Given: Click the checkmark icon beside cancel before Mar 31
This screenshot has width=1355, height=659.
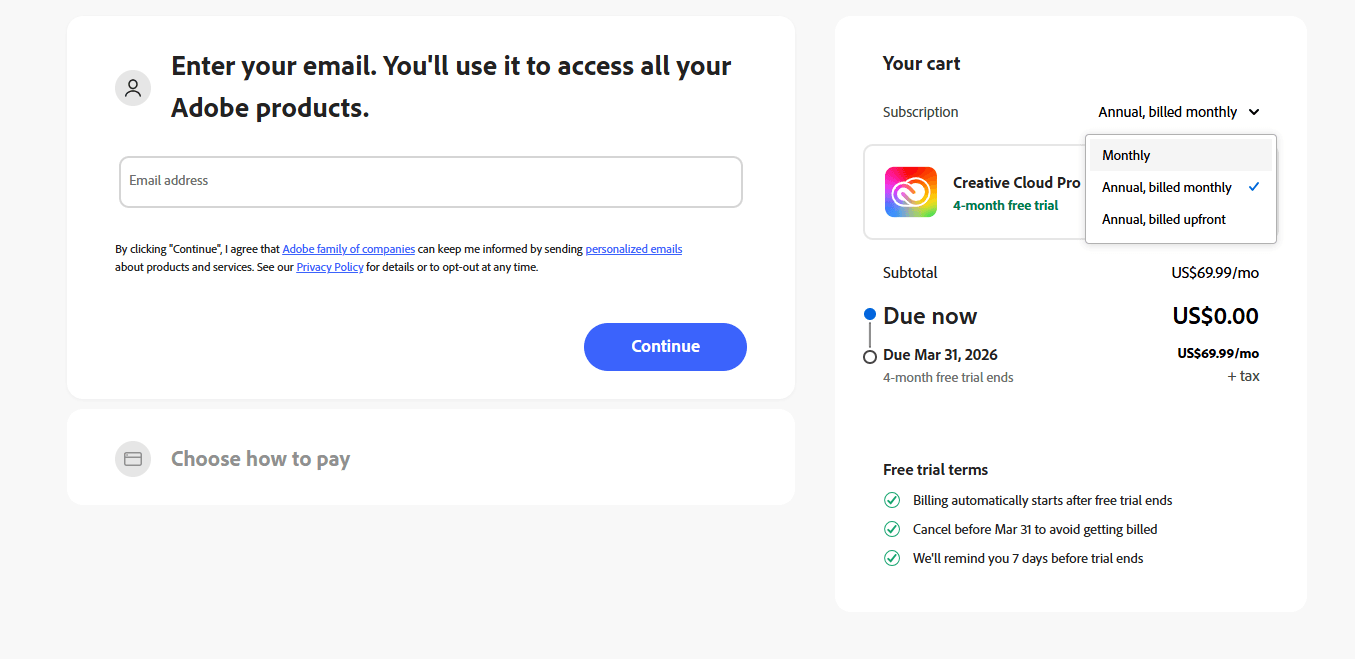Looking at the screenshot, I should 892,529.
